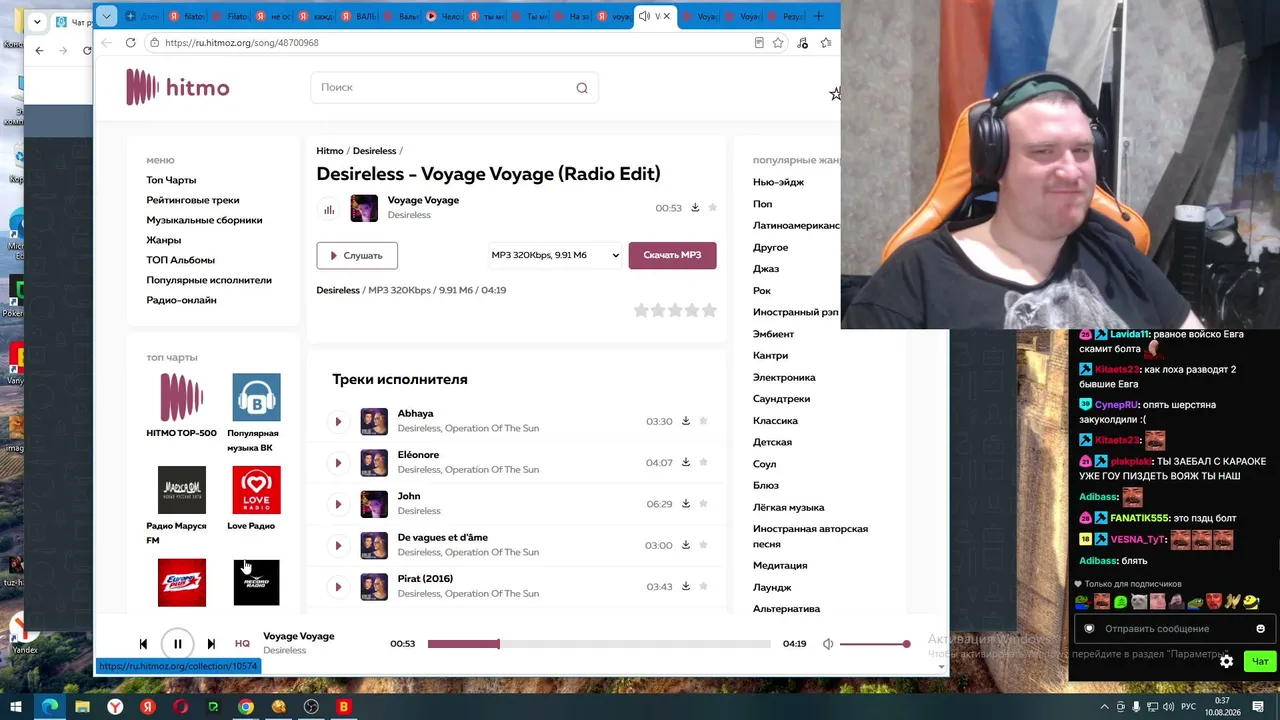Image resolution: width=1280 pixels, height=720 pixels.
Task: Seek on the player progress bar
Action: click(599, 644)
